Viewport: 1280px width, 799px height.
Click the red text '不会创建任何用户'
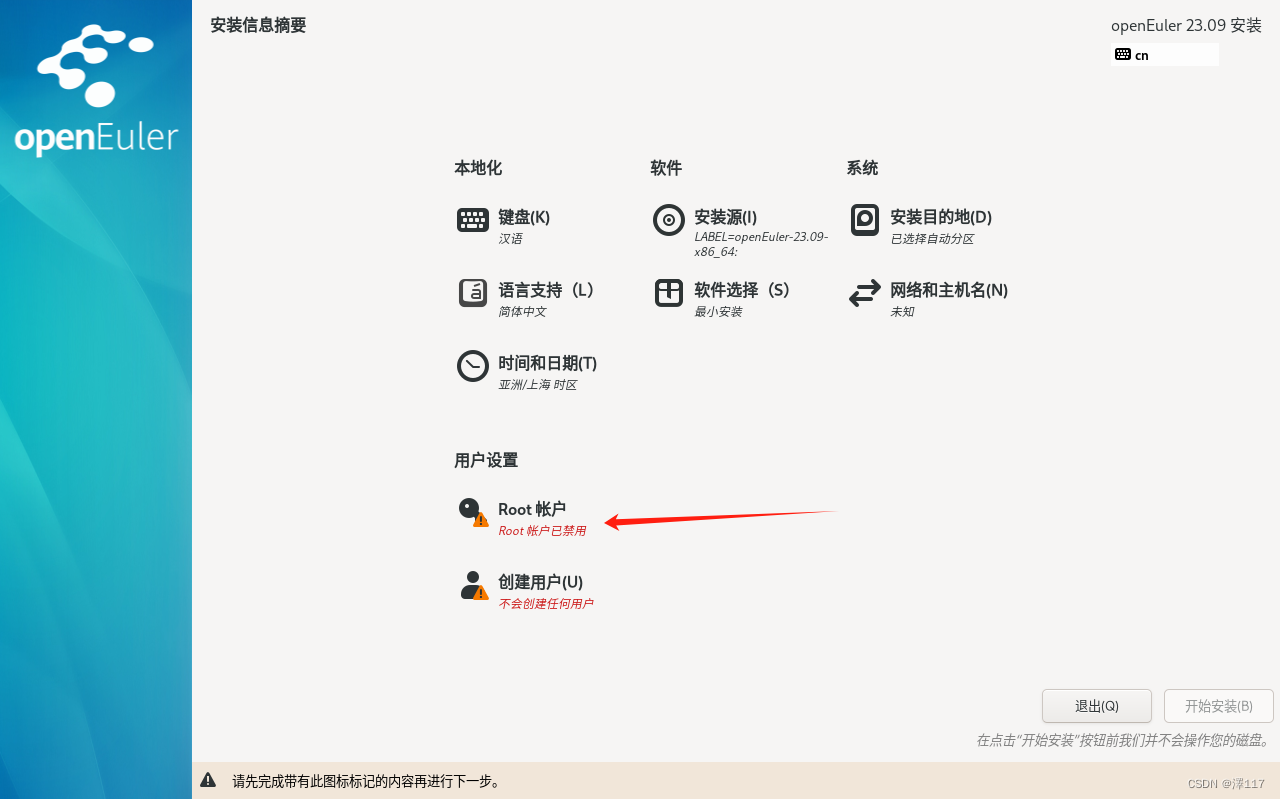[x=546, y=604]
